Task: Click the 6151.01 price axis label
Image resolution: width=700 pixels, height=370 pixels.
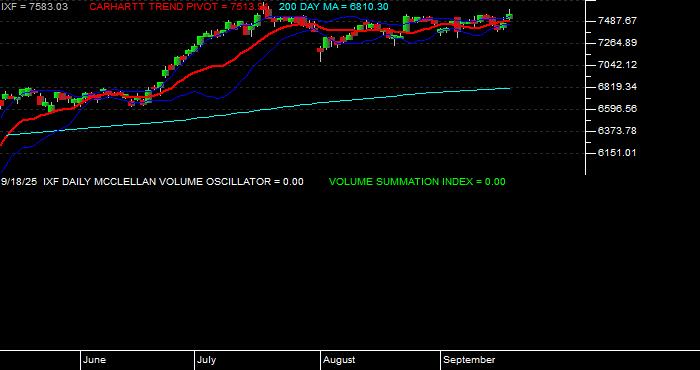Action: click(x=617, y=153)
